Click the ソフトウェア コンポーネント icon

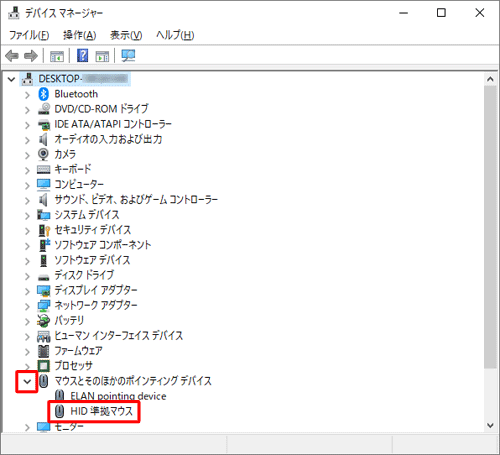[x=44, y=245]
